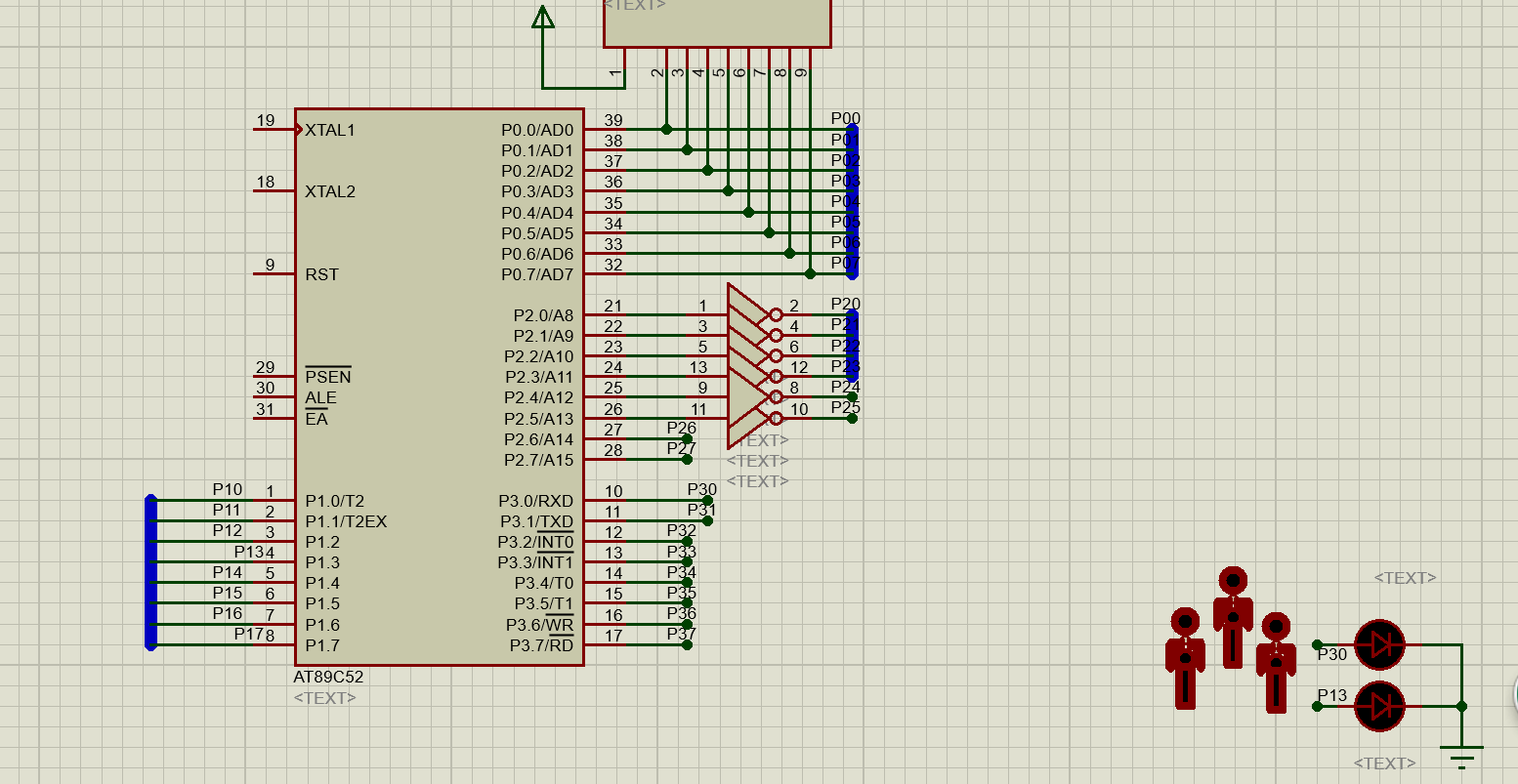Click the P3.7/RD pin 17 wire
1518x784 pixels.
tap(635, 644)
